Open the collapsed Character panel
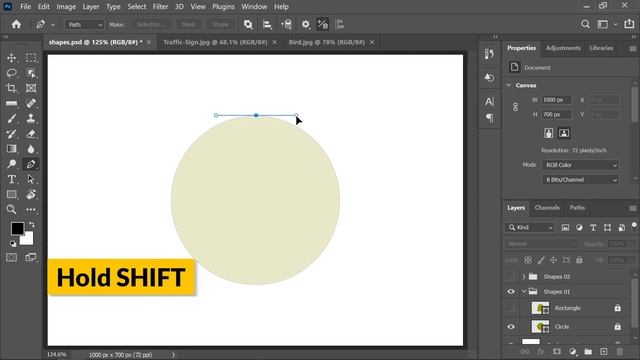This screenshot has height=360, width=640. [489, 102]
